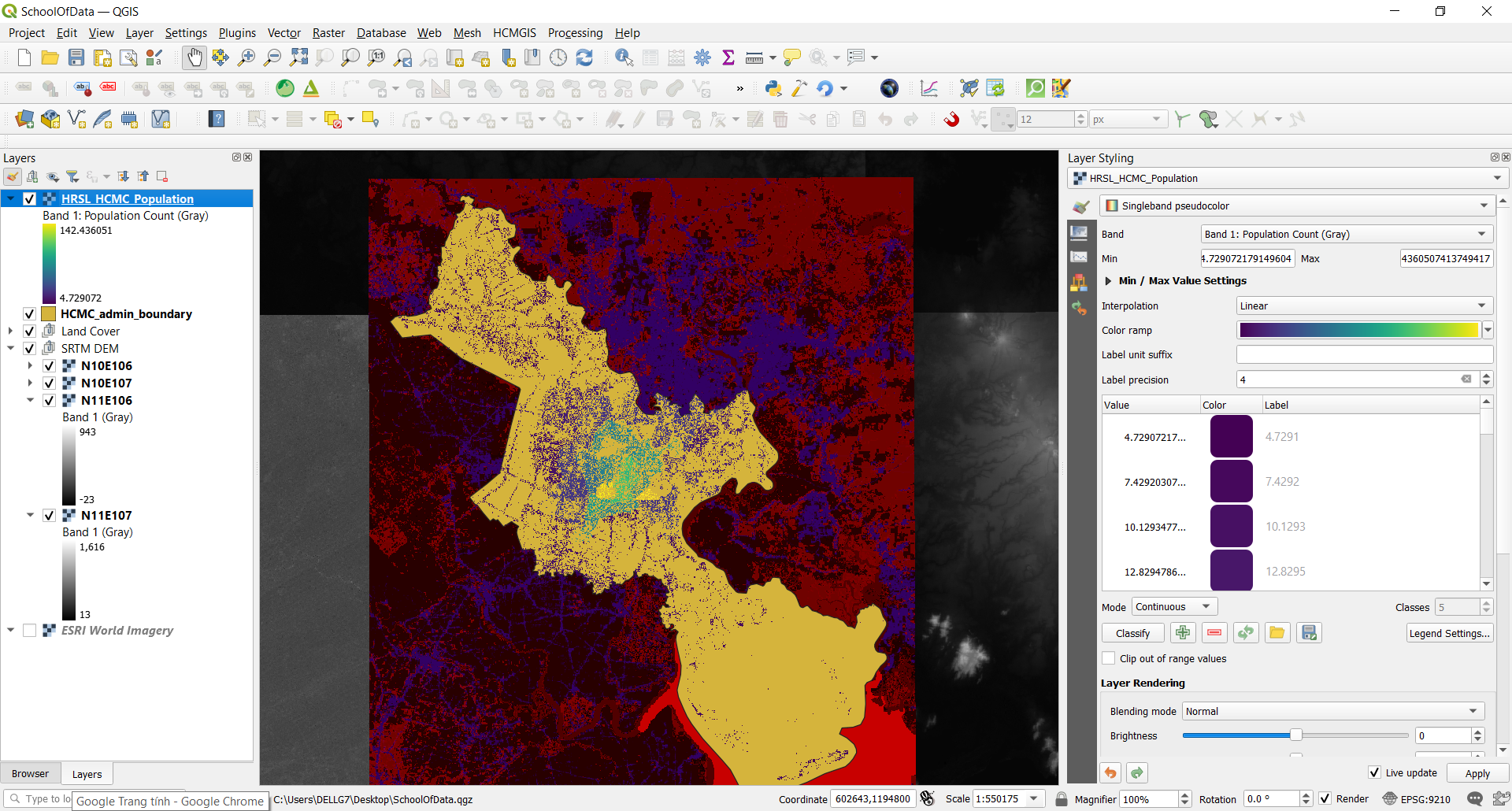Click the Coordinate field in status bar
The image size is (1512, 811).
coord(873,799)
